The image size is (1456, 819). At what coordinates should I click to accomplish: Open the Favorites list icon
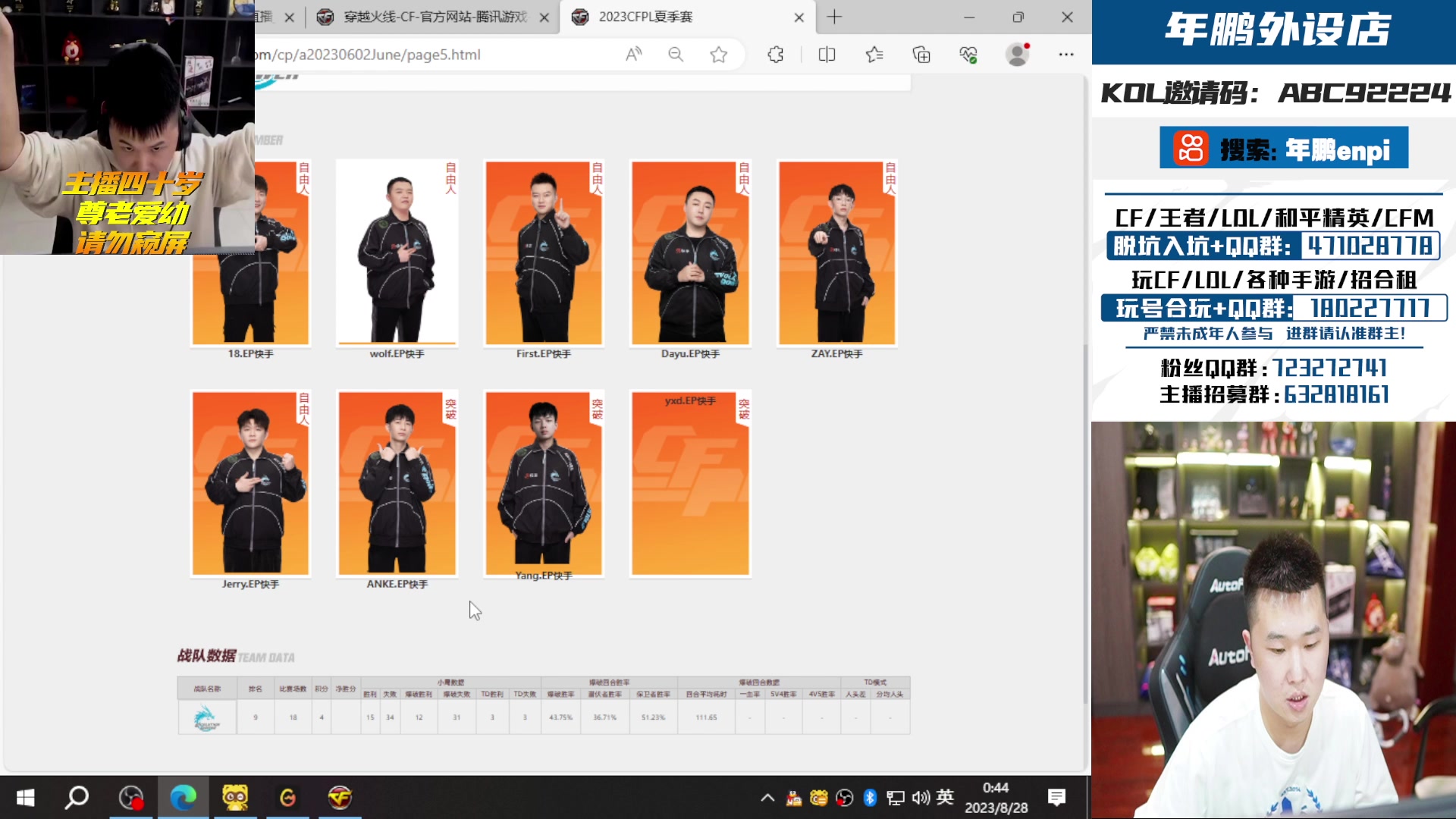[874, 55]
